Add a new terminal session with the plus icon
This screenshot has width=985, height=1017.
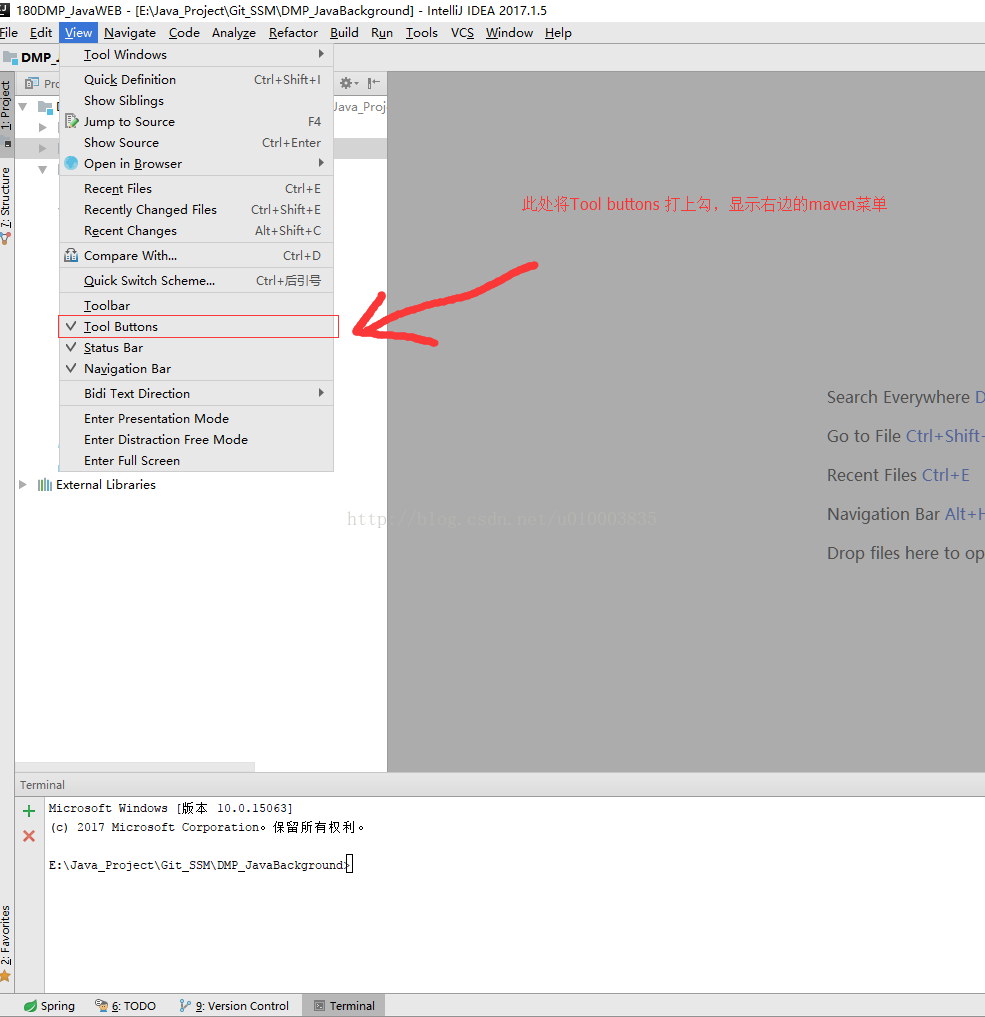click(x=29, y=811)
